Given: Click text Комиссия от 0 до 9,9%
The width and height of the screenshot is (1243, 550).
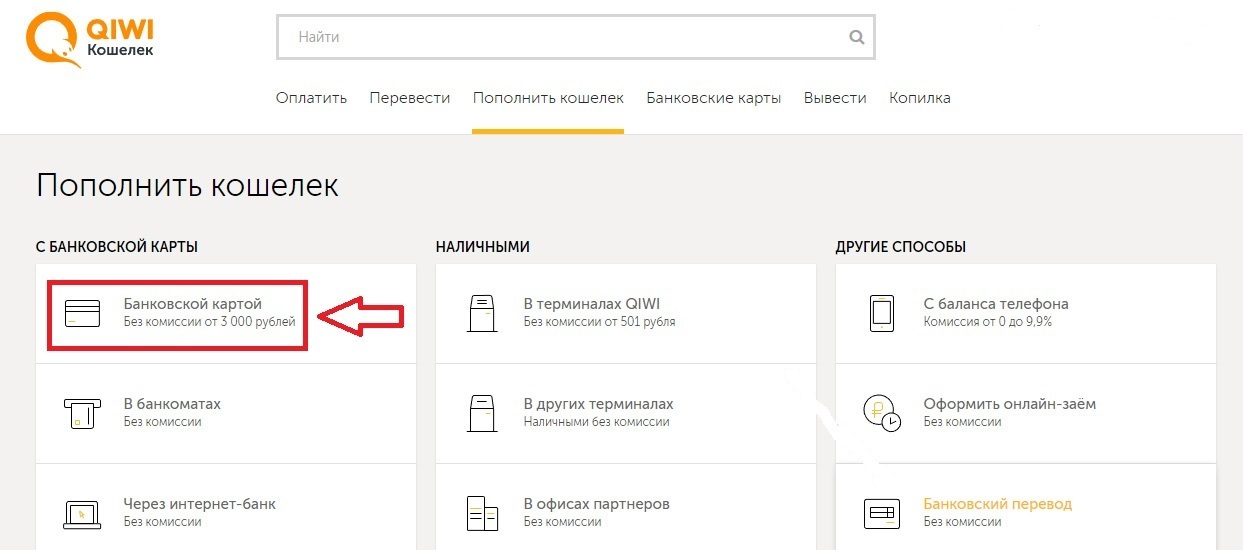Looking at the screenshot, I should pos(988,322).
